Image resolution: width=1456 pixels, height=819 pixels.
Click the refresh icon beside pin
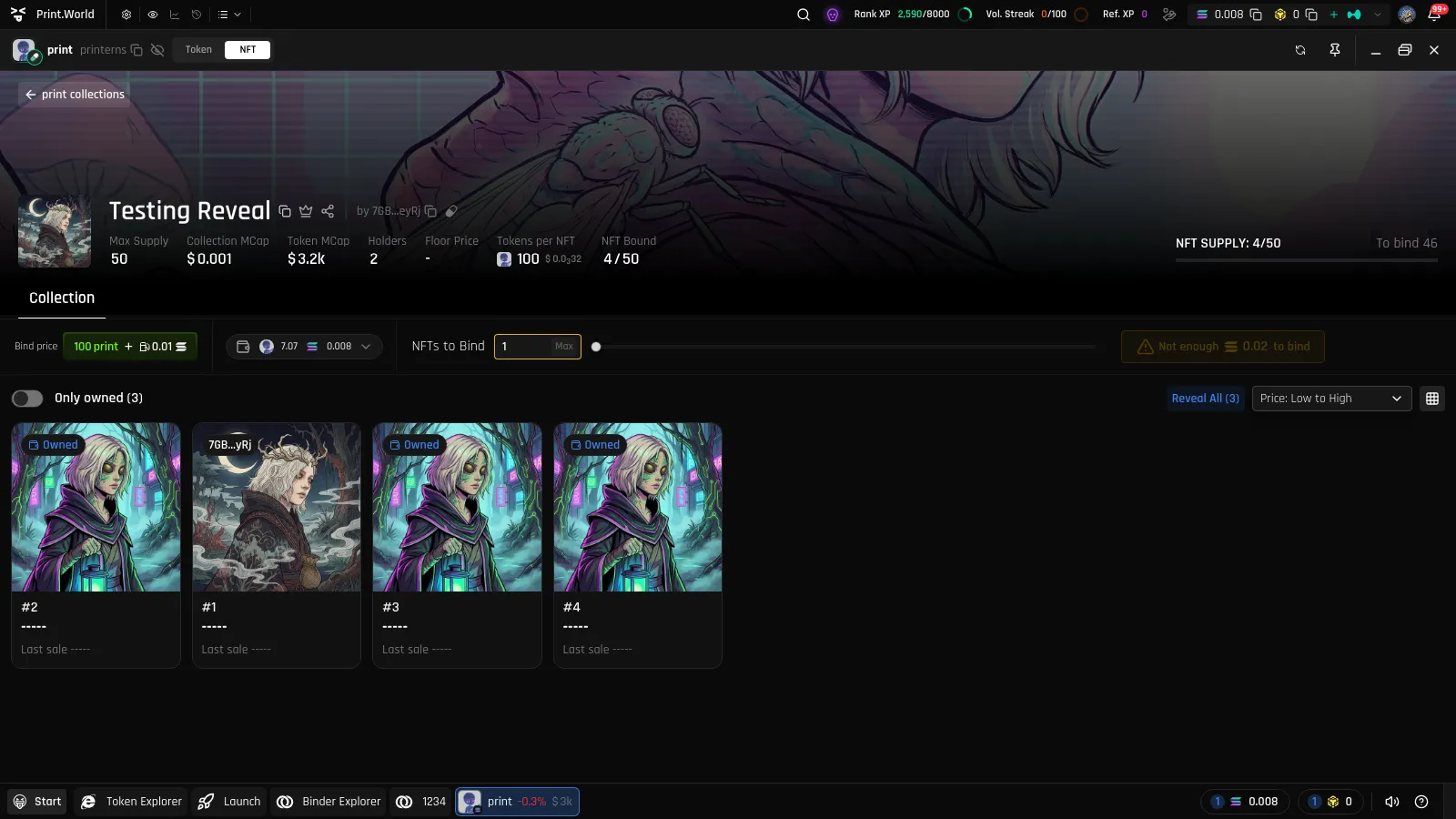1300,50
